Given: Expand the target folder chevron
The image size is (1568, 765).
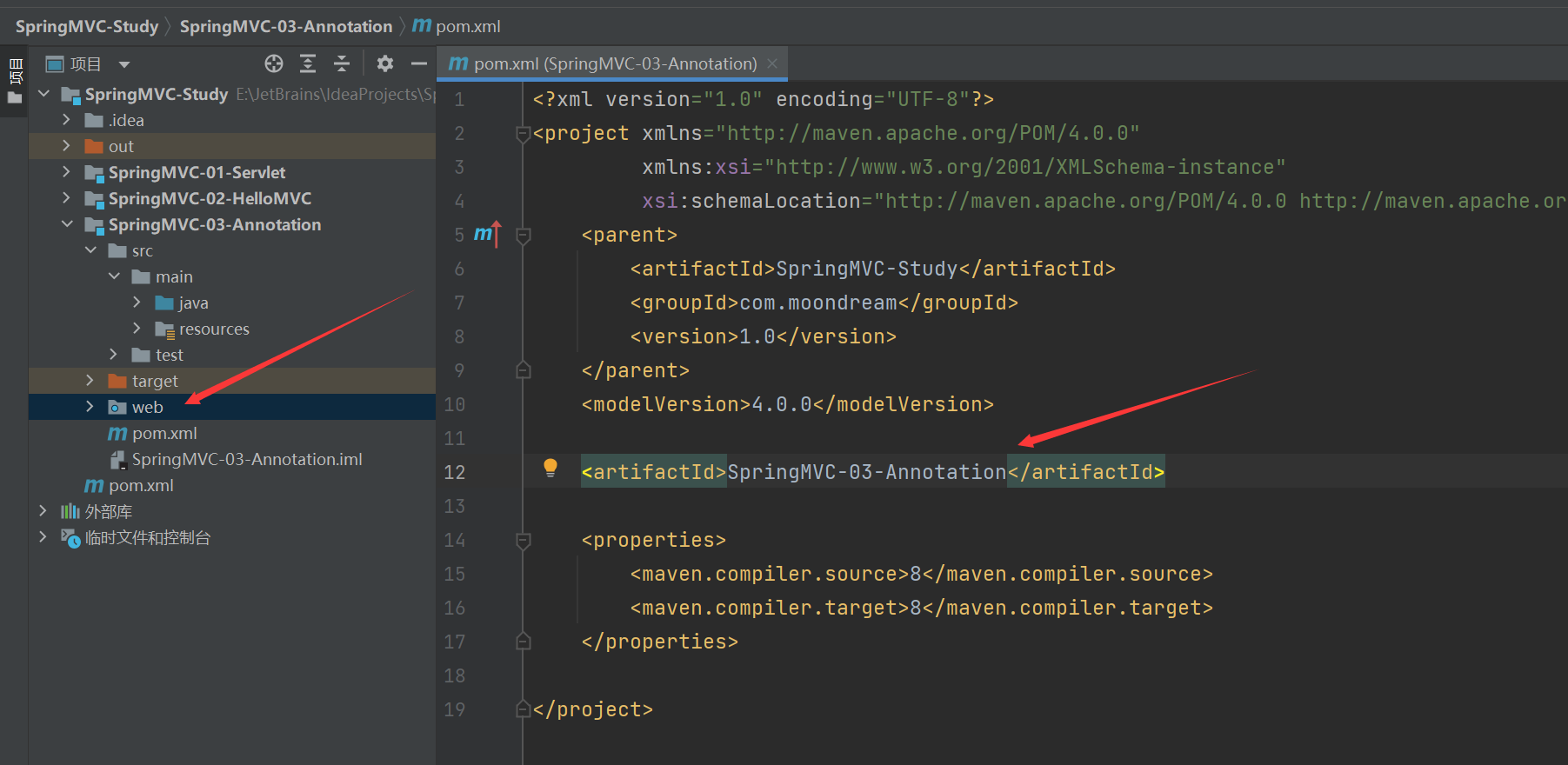Looking at the screenshot, I should coord(90,380).
